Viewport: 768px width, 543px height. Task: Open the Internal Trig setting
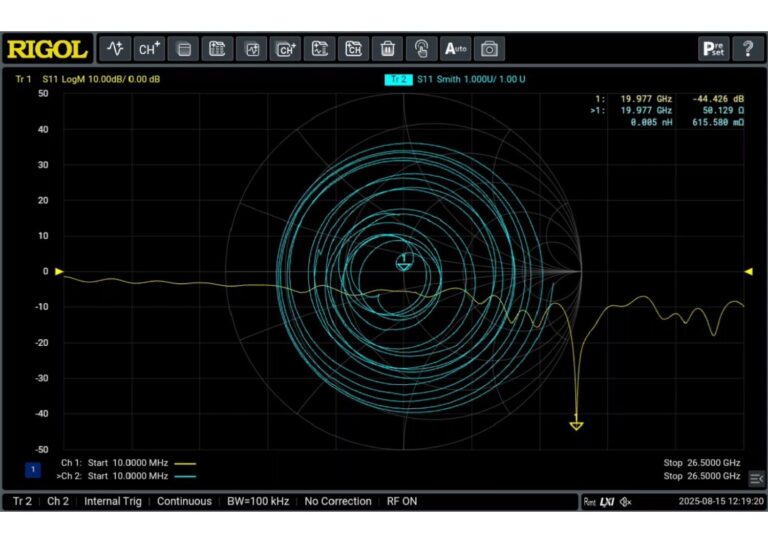click(113, 501)
